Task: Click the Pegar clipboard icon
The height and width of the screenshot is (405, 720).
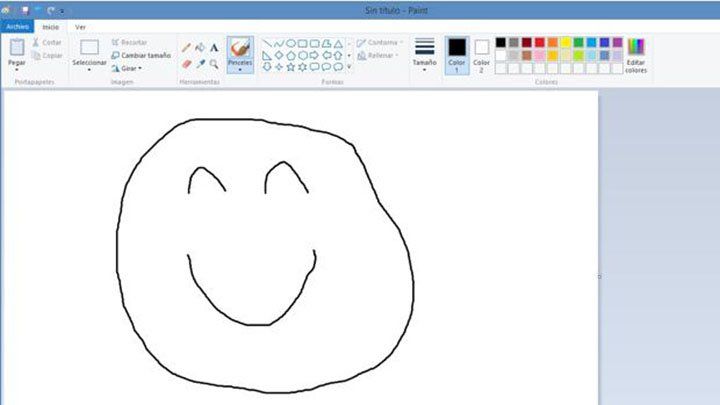Action: (17, 48)
